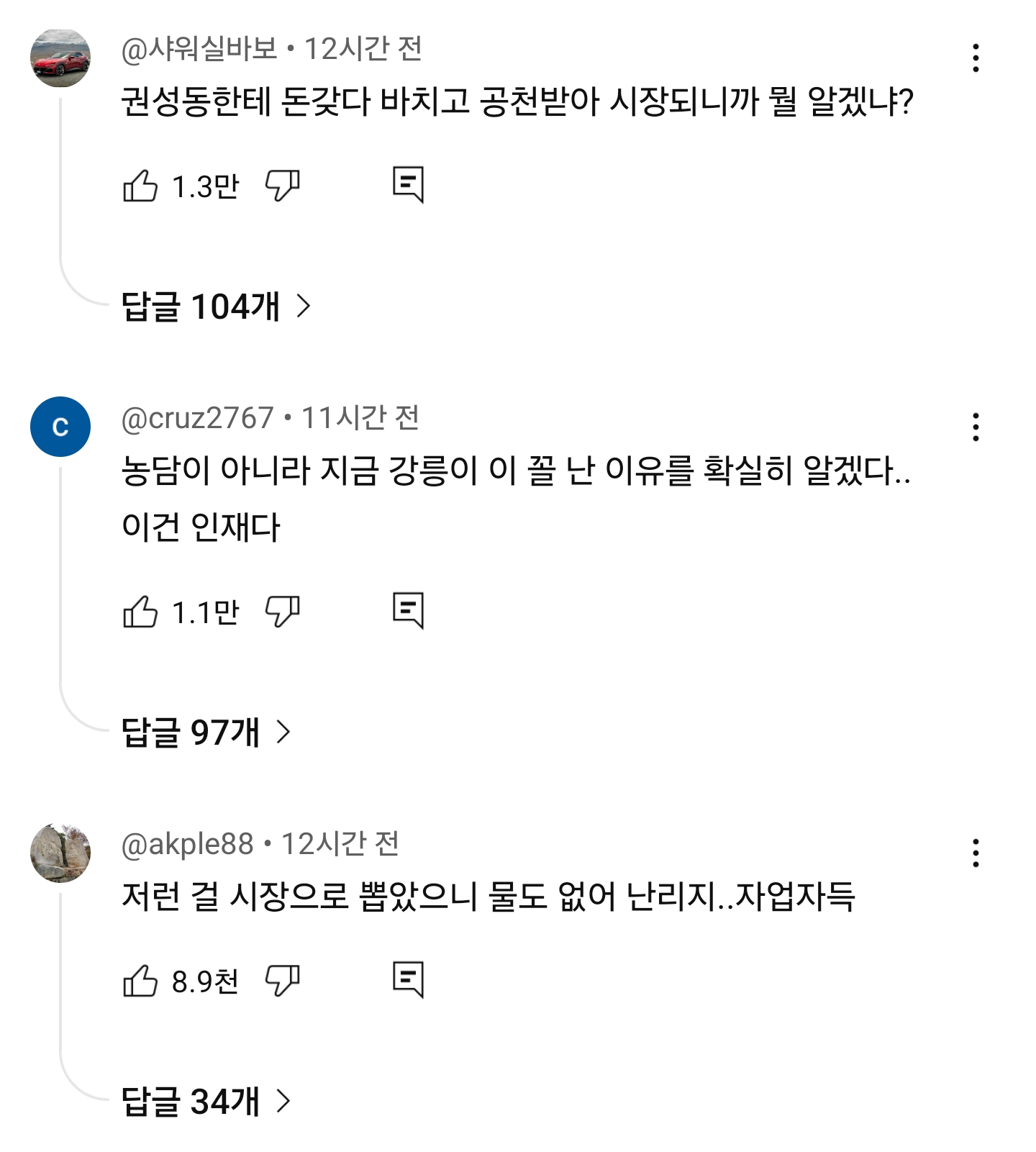This screenshot has width=1036, height=1152.
Task: Open more options for @샤워실바보's comment
Action: pos(976,58)
